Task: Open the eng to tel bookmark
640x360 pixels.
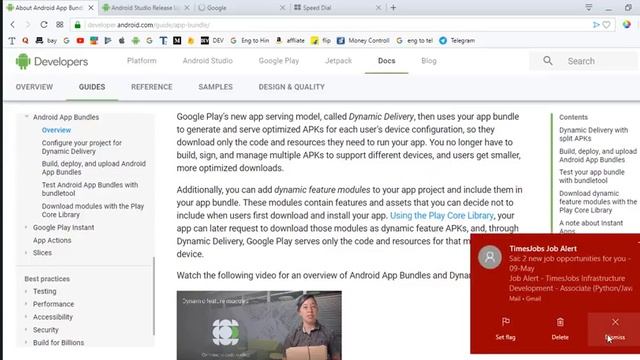Action: [414, 40]
